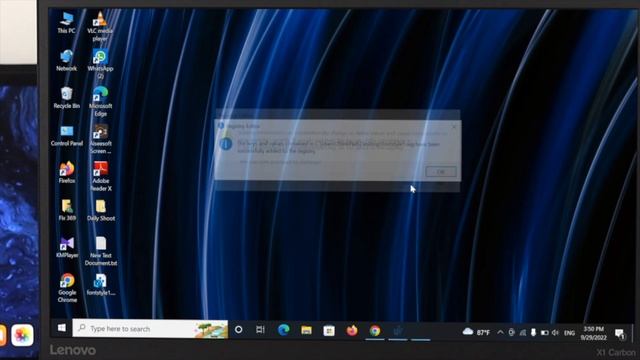Open This PC desktop icon
The image size is (640, 360).
click(66, 23)
